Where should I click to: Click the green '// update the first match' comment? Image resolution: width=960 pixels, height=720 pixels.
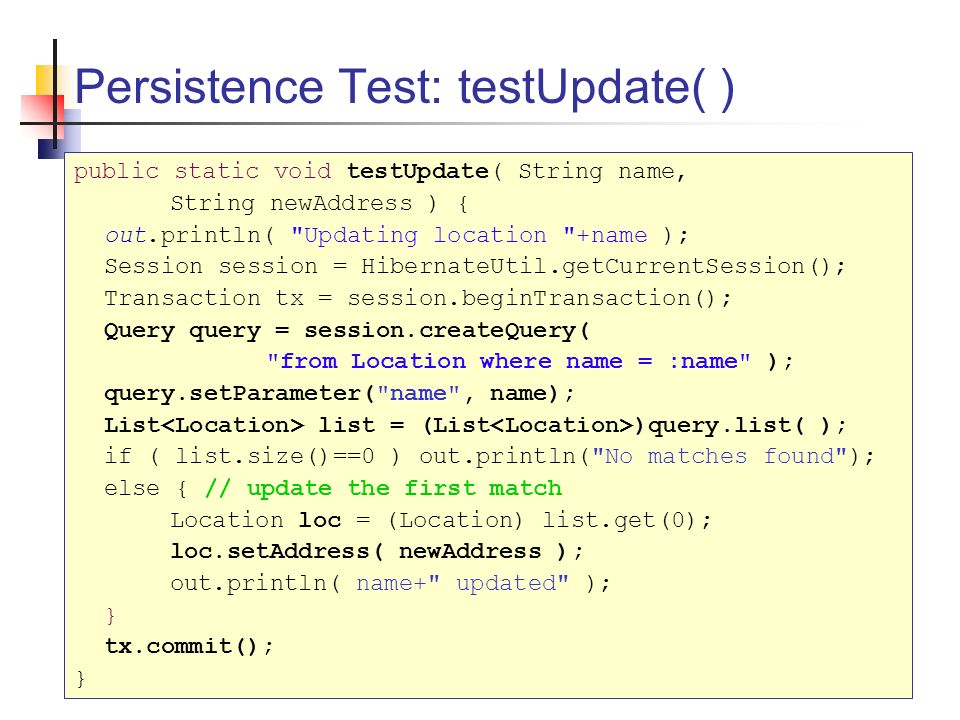tap(383, 488)
